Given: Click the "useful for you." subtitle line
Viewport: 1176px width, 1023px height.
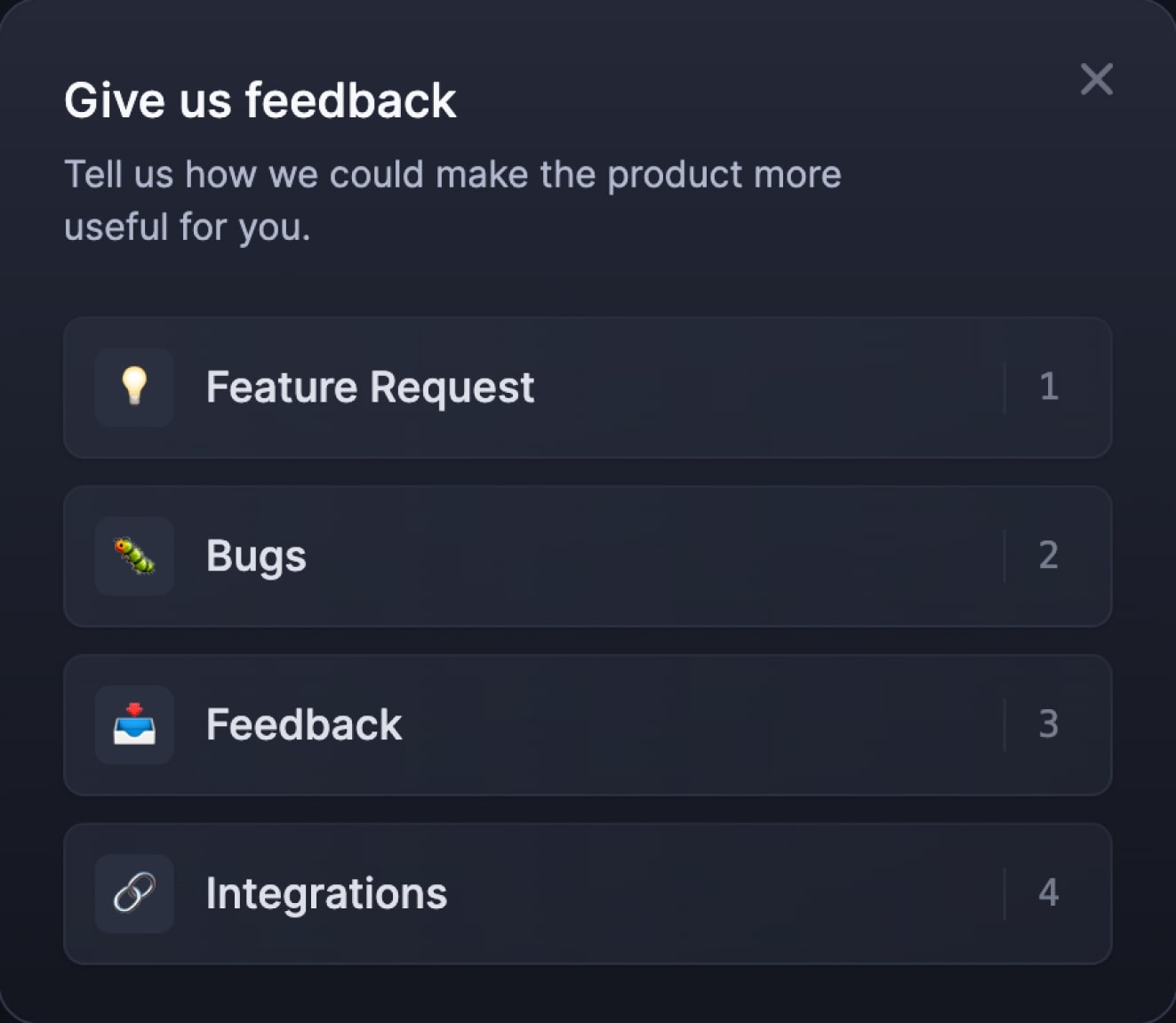Looking at the screenshot, I should (x=188, y=228).
